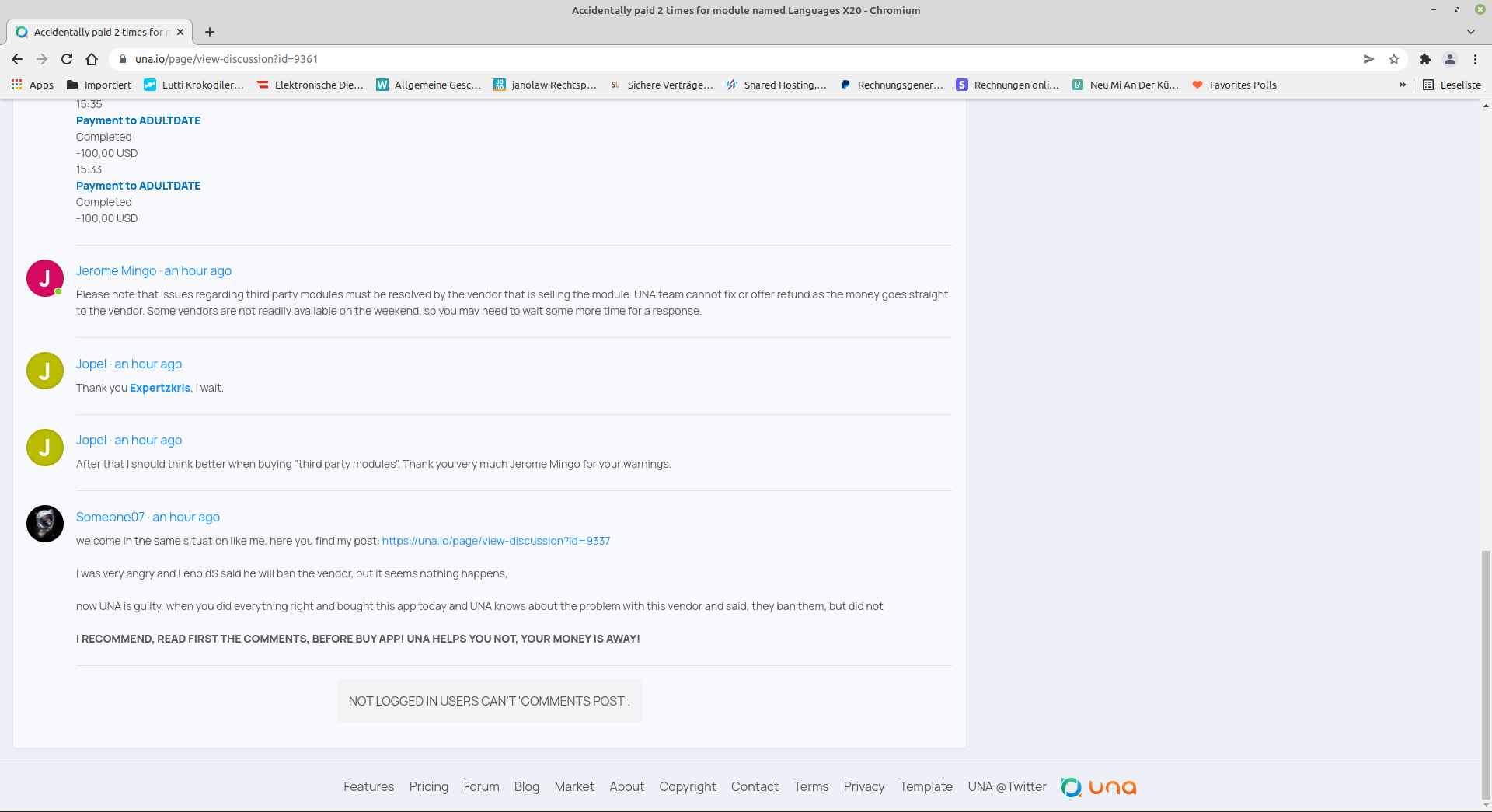Open the Extensions puzzle icon
This screenshot has height=812, width=1492.
click(1425, 59)
